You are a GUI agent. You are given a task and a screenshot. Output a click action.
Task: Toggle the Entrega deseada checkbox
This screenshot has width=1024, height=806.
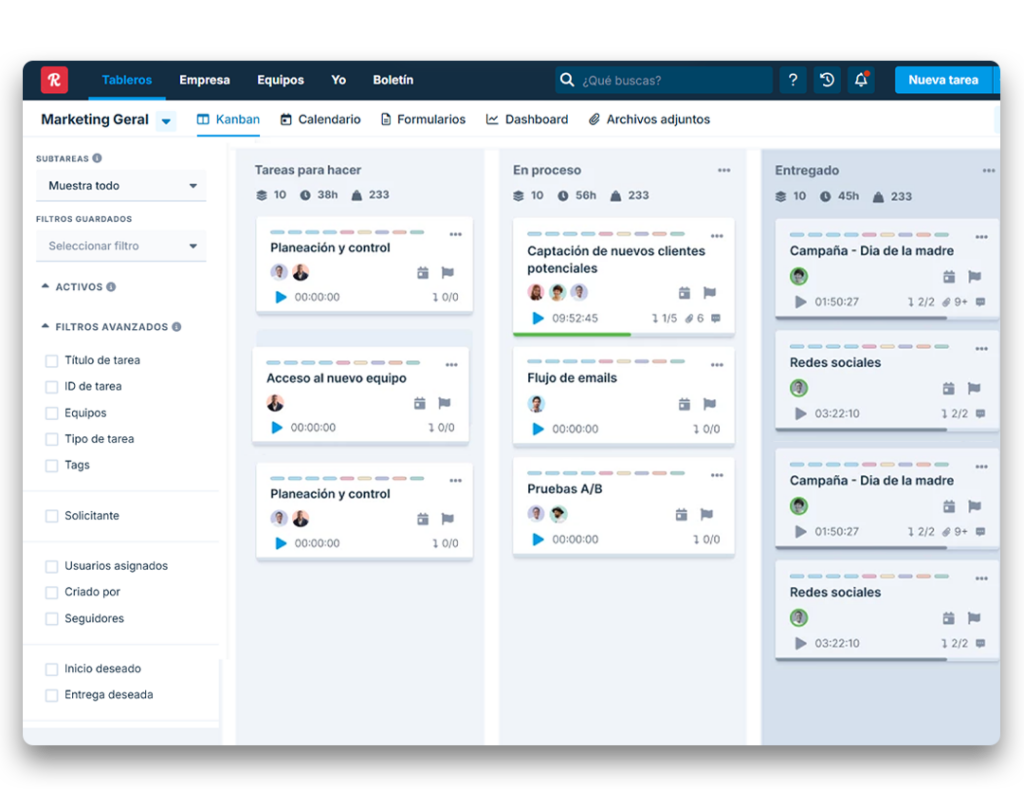[52, 695]
